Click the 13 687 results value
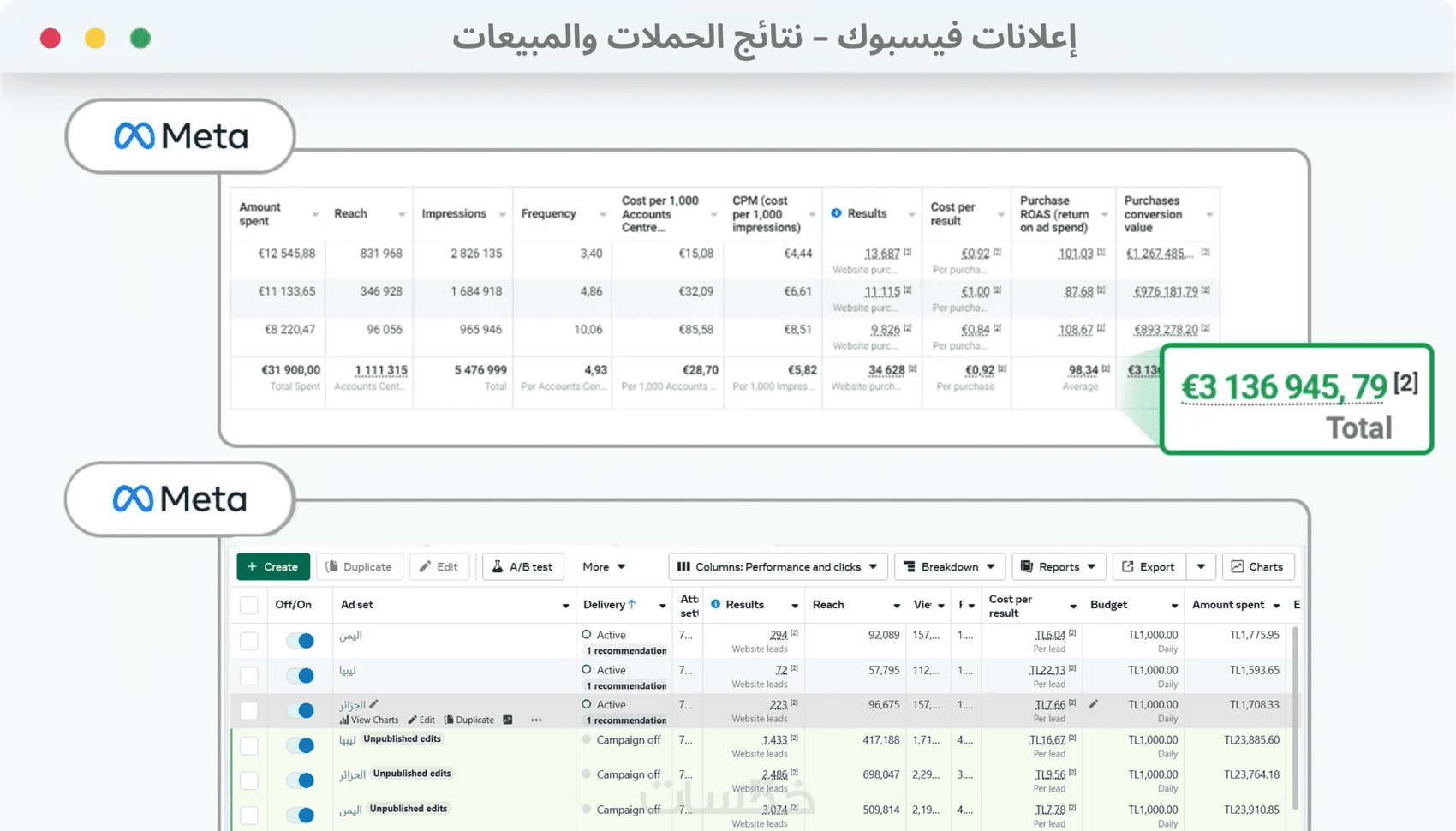Screen dimensions: 1456x831 (882, 254)
